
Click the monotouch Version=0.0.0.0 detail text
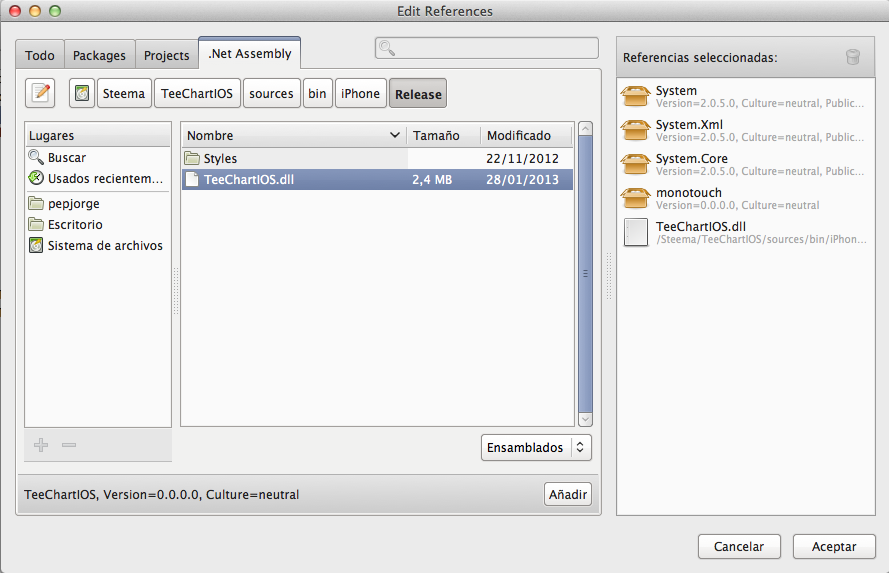737,205
